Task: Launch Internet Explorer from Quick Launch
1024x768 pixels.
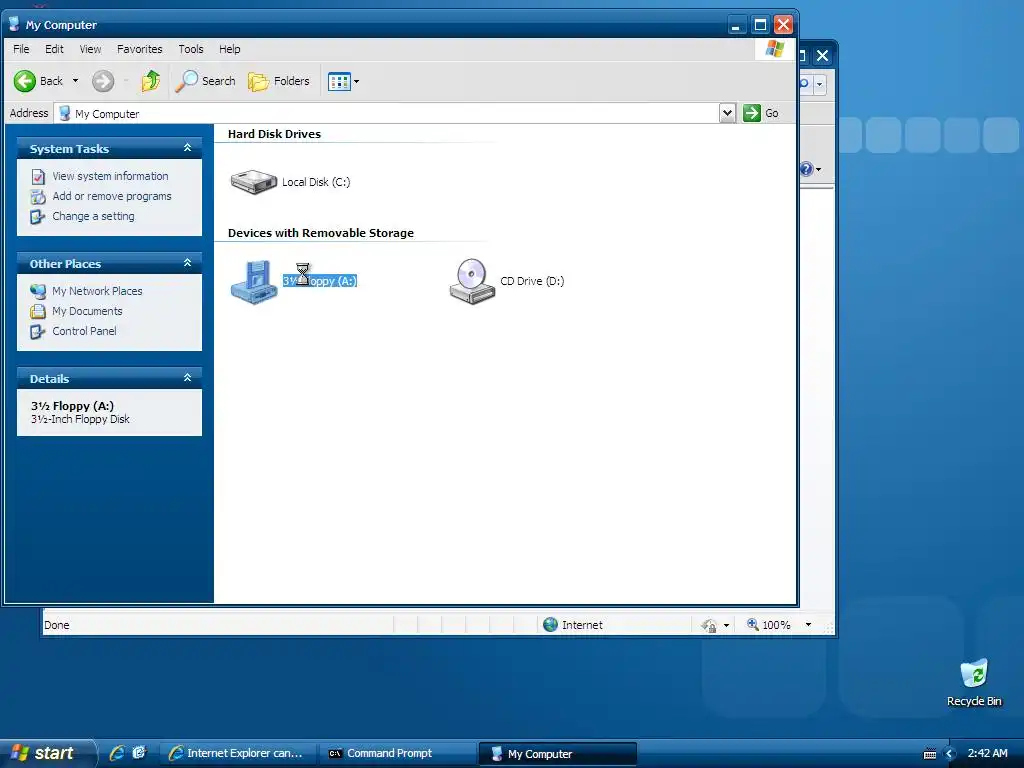Action: (117, 753)
